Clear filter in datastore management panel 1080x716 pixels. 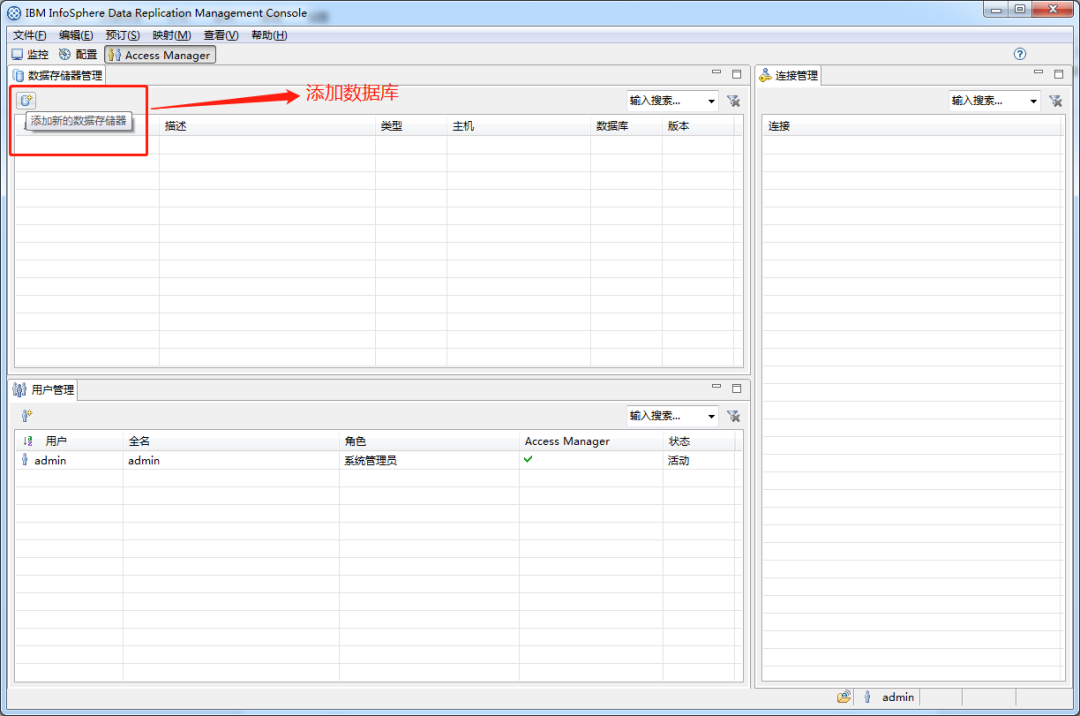pyautogui.click(x=734, y=101)
